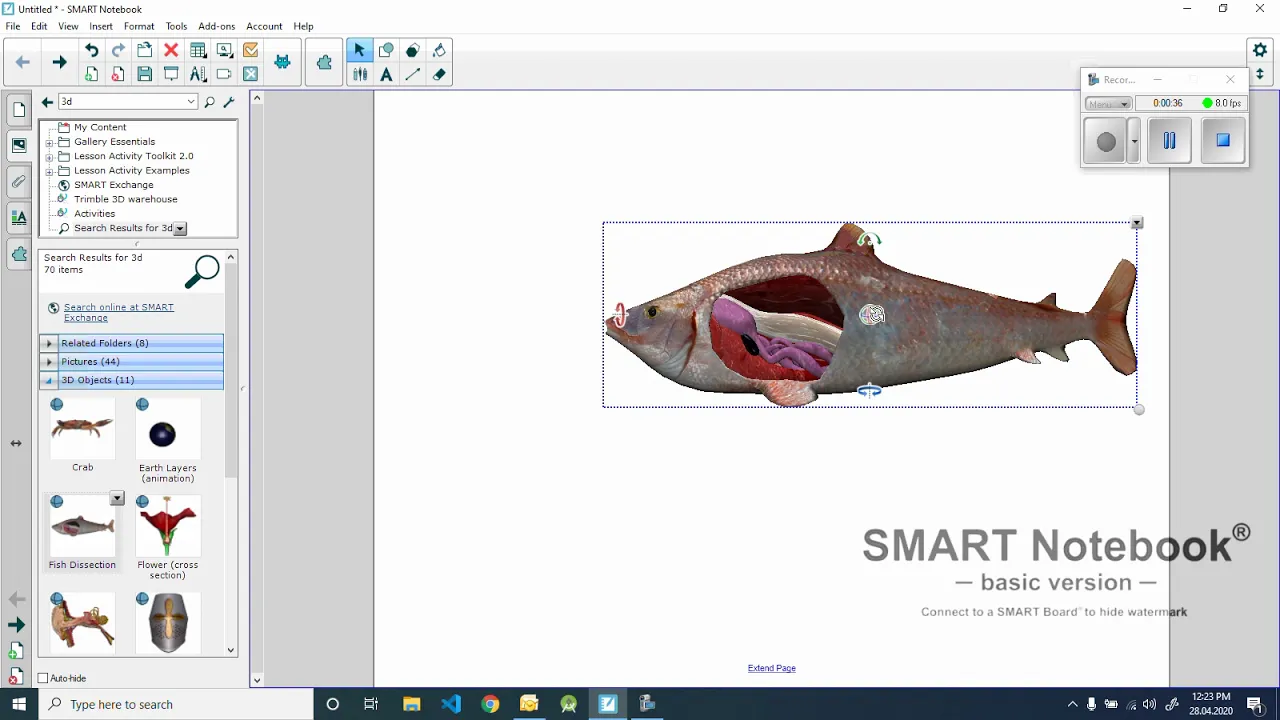Click the orange checkmark Response icon
1280x720 pixels.
(x=250, y=50)
